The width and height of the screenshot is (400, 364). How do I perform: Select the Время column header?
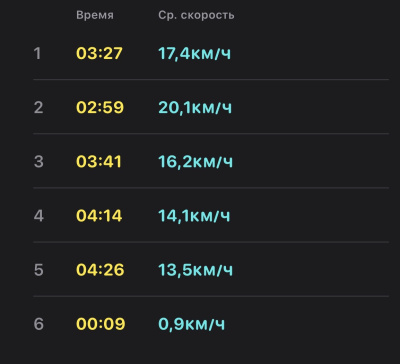pos(95,15)
